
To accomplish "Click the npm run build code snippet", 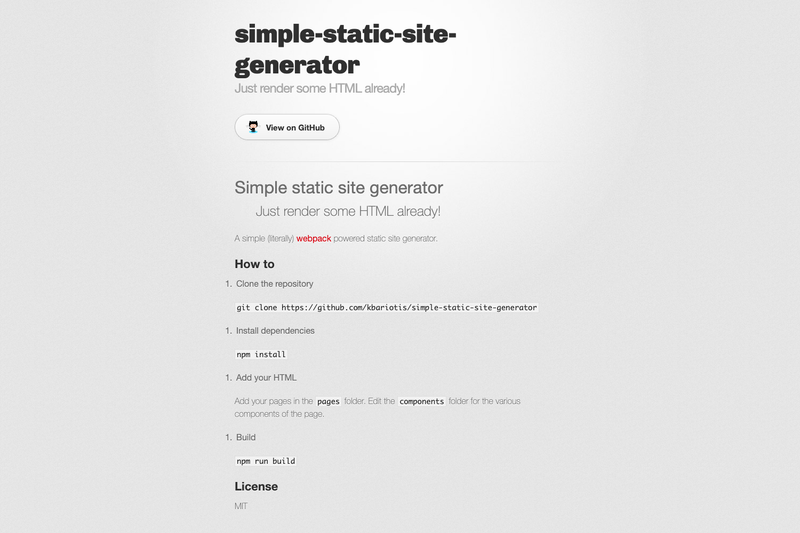I will [265, 461].
